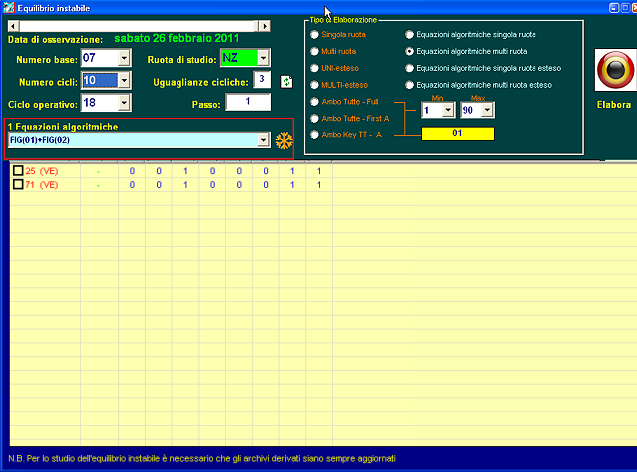637x472 pixels.
Task: Open the Numero base dropdown
Action: (124, 59)
